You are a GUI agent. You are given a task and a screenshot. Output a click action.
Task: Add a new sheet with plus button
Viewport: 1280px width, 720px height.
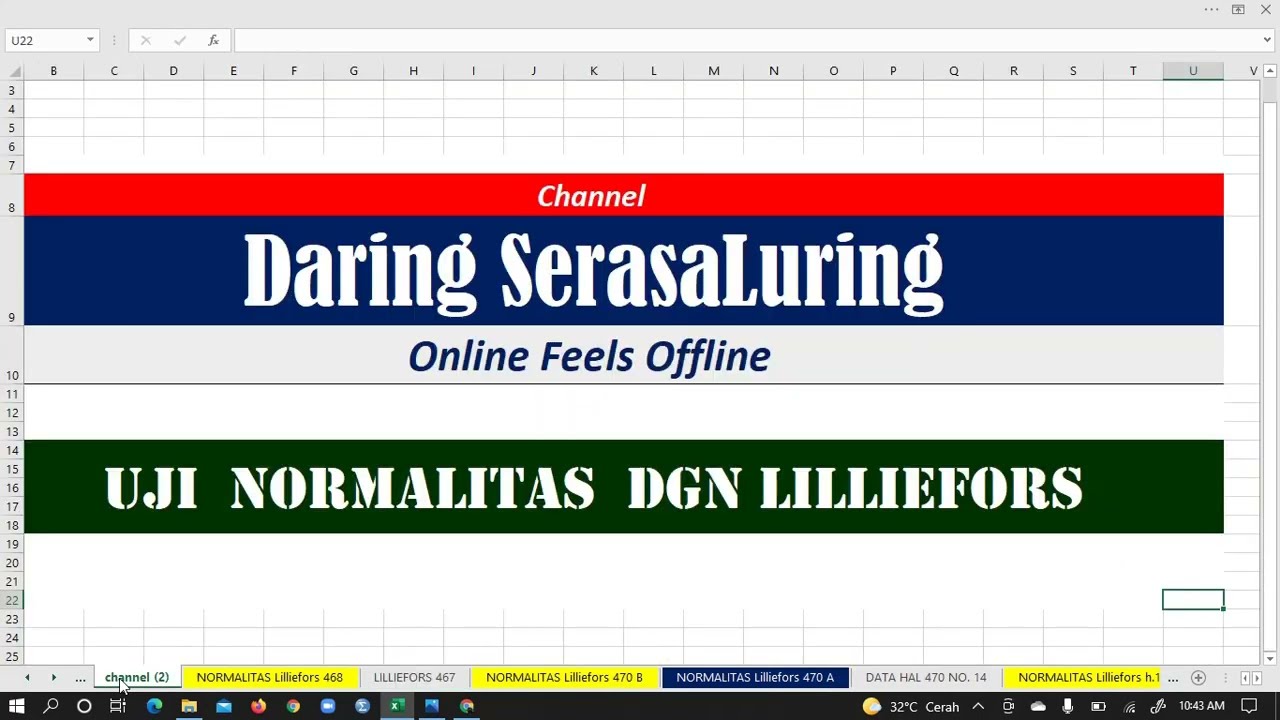pyautogui.click(x=1198, y=678)
